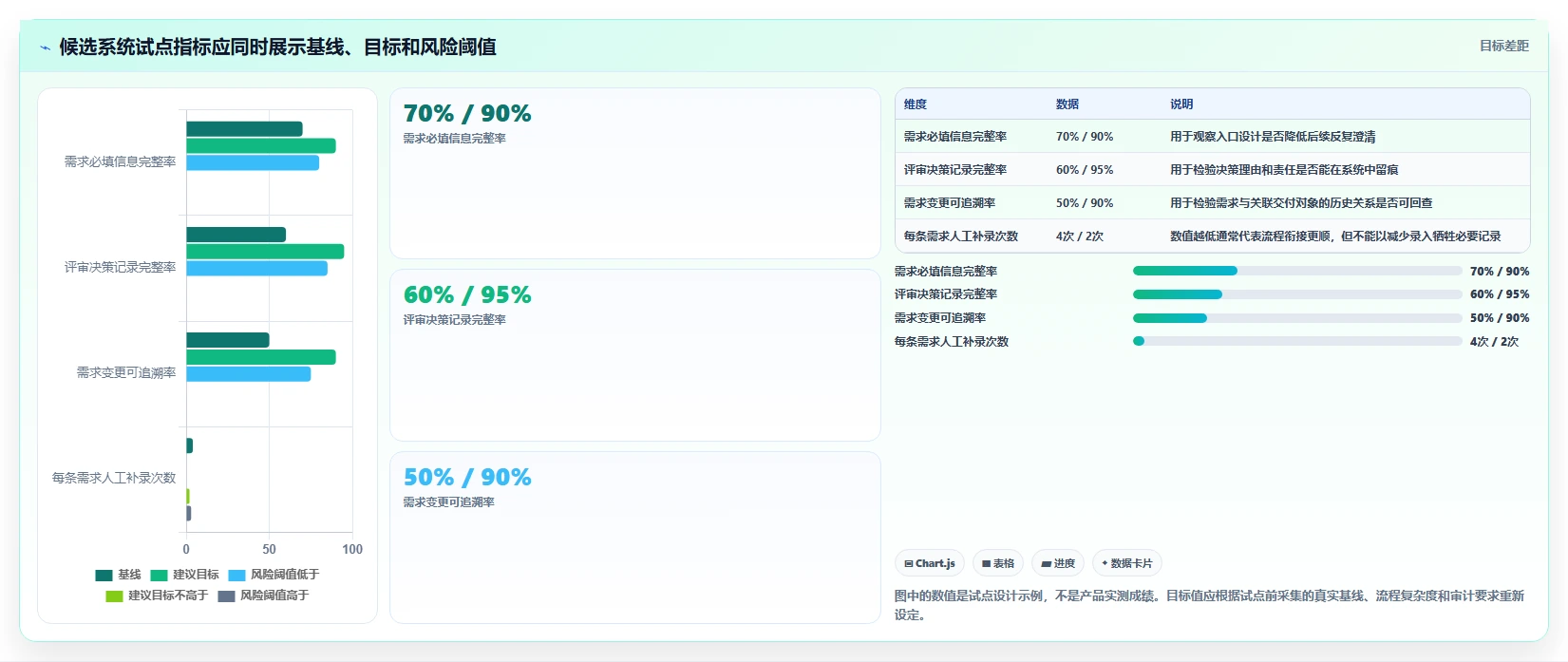This screenshot has width=1568, height=662.
Task: Click the green 建议目标 bar of 需求变更可追溯率
Action: 261,357
